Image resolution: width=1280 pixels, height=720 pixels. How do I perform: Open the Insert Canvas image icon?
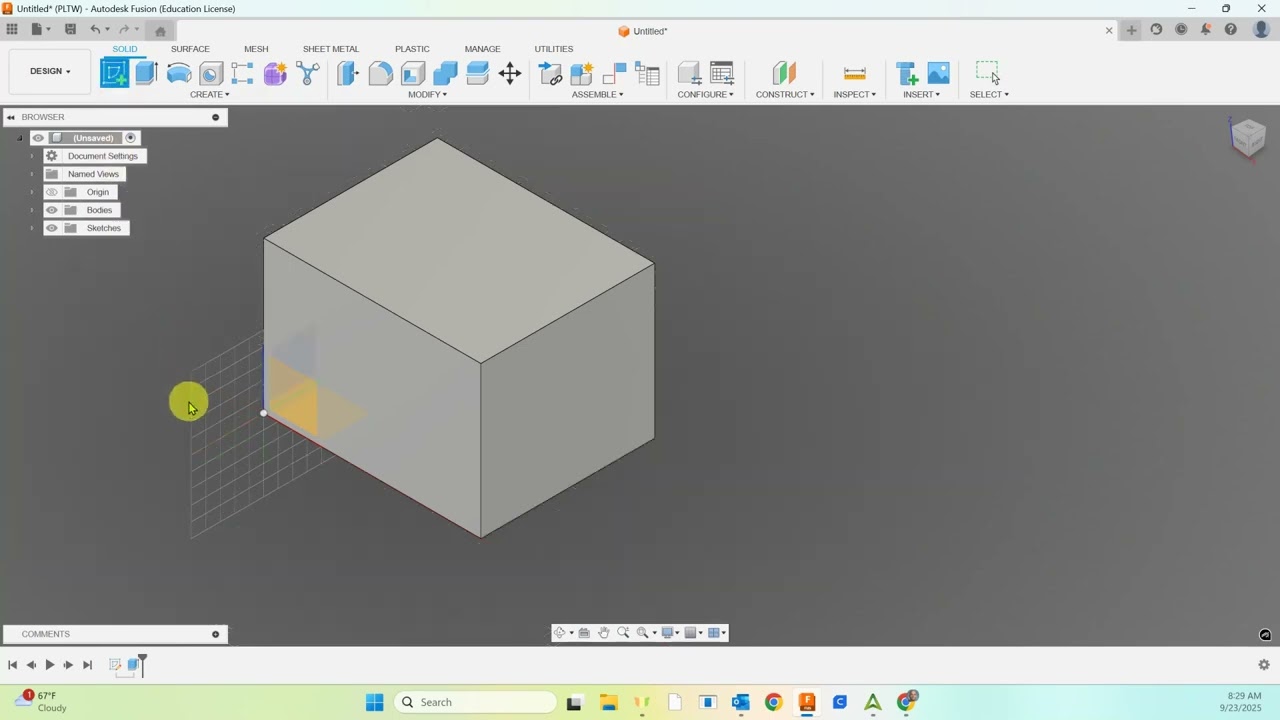[938, 73]
